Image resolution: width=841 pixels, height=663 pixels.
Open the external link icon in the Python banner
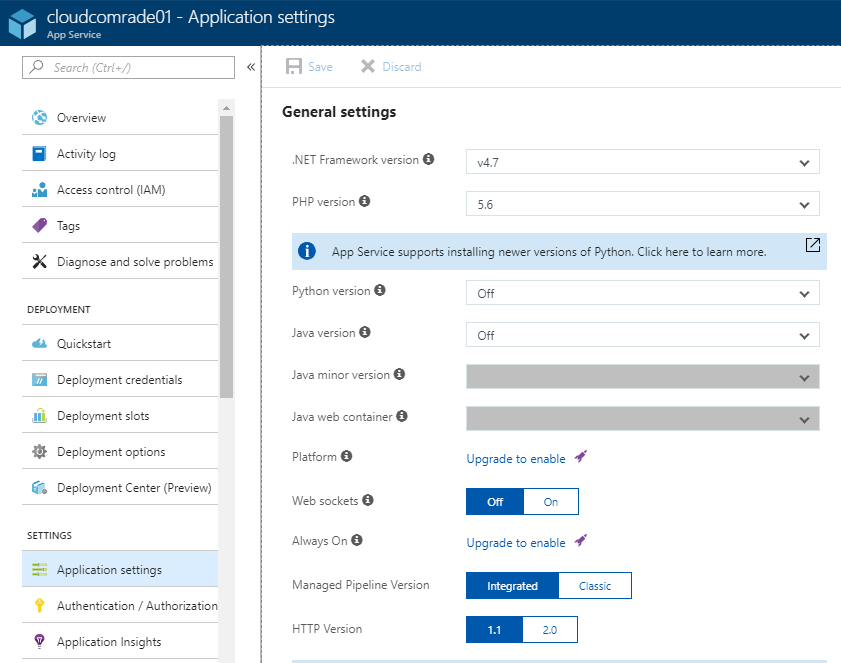click(813, 245)
